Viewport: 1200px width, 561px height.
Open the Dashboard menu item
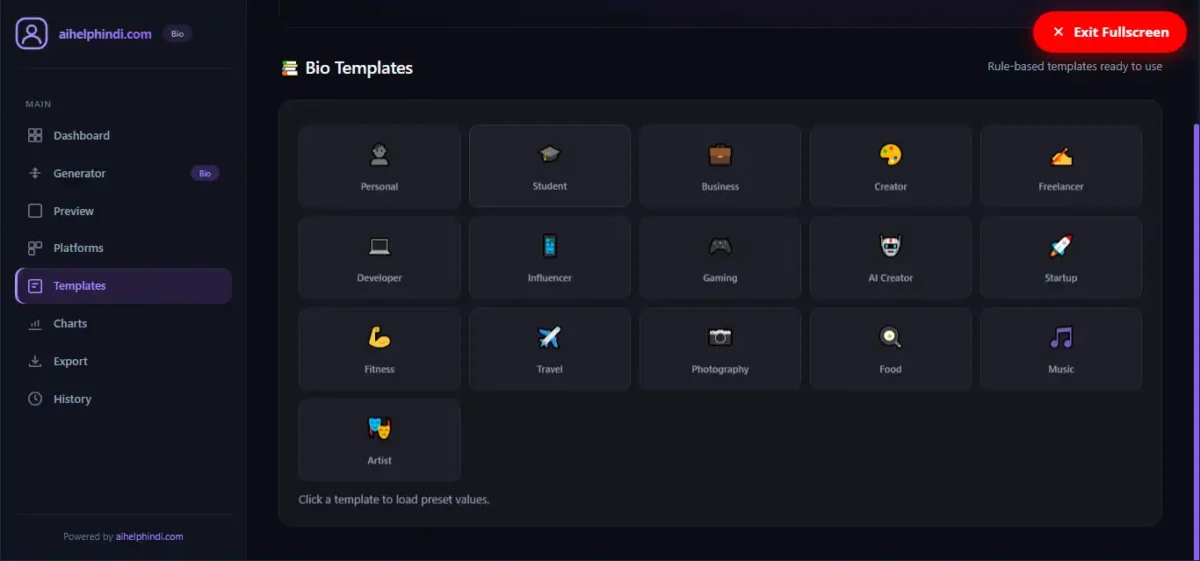pyautogui.click(x=124, y=135)
